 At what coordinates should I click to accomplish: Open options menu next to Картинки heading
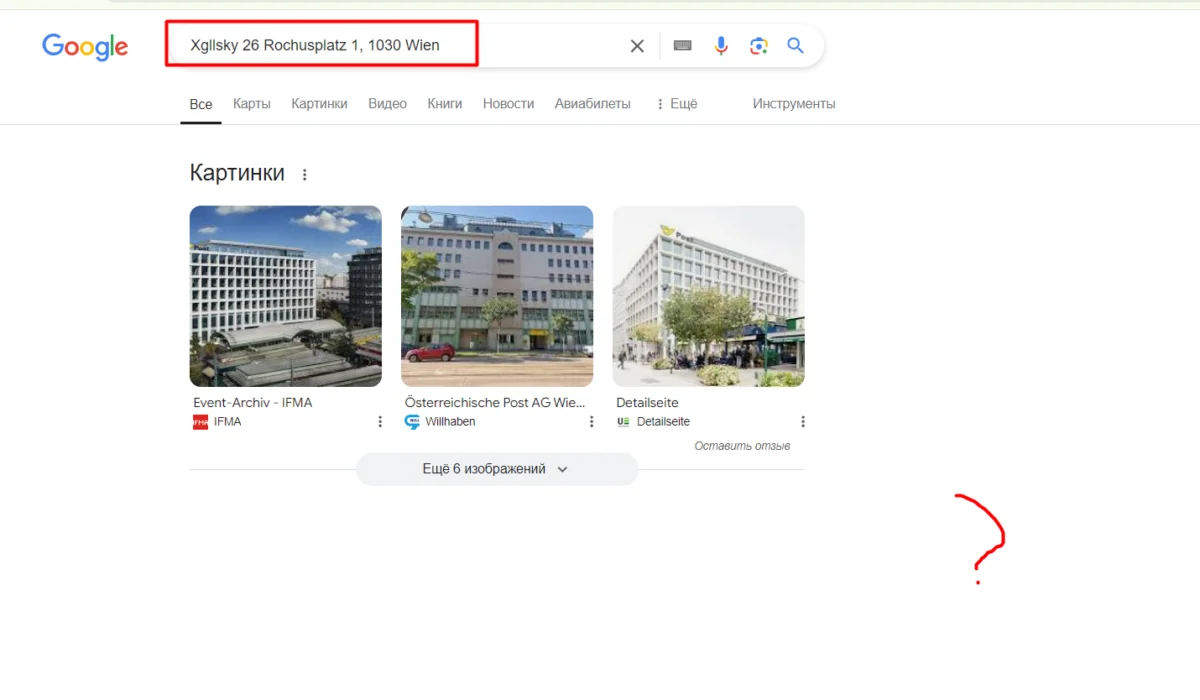305,175
